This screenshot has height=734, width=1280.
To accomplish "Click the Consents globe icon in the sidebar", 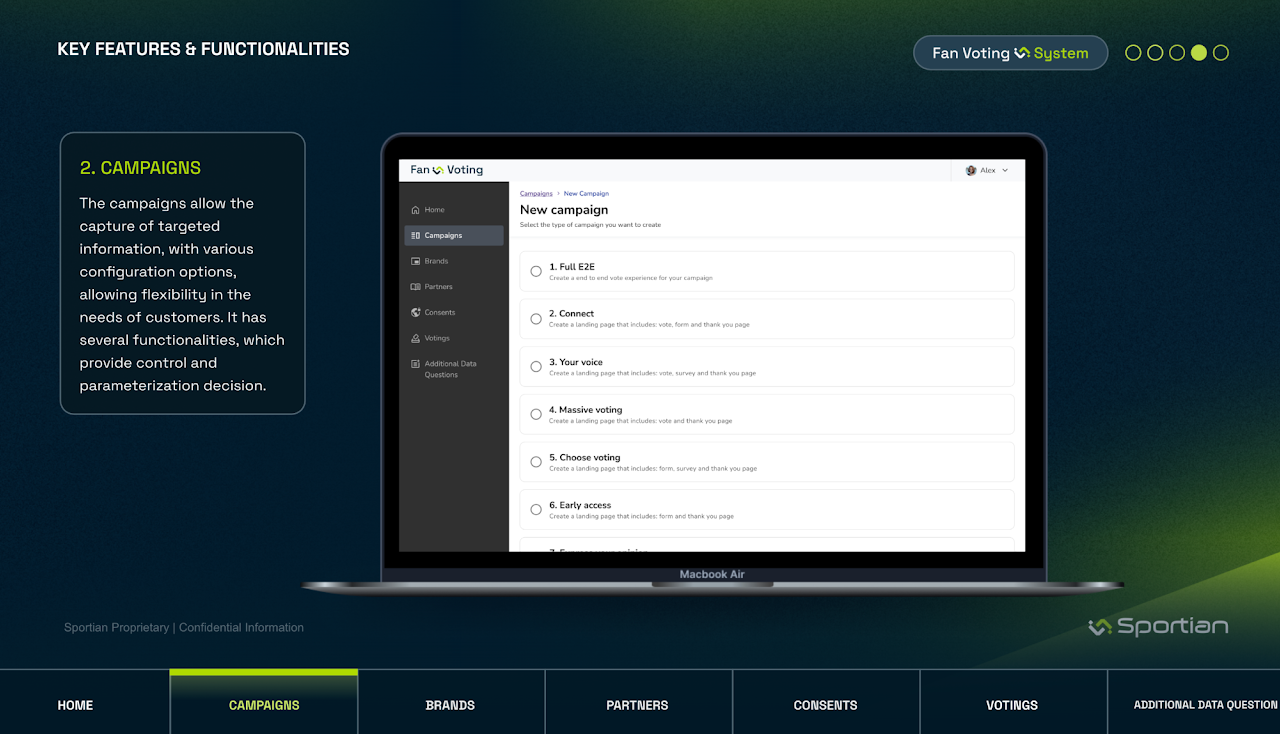I will tap(416, 312).
